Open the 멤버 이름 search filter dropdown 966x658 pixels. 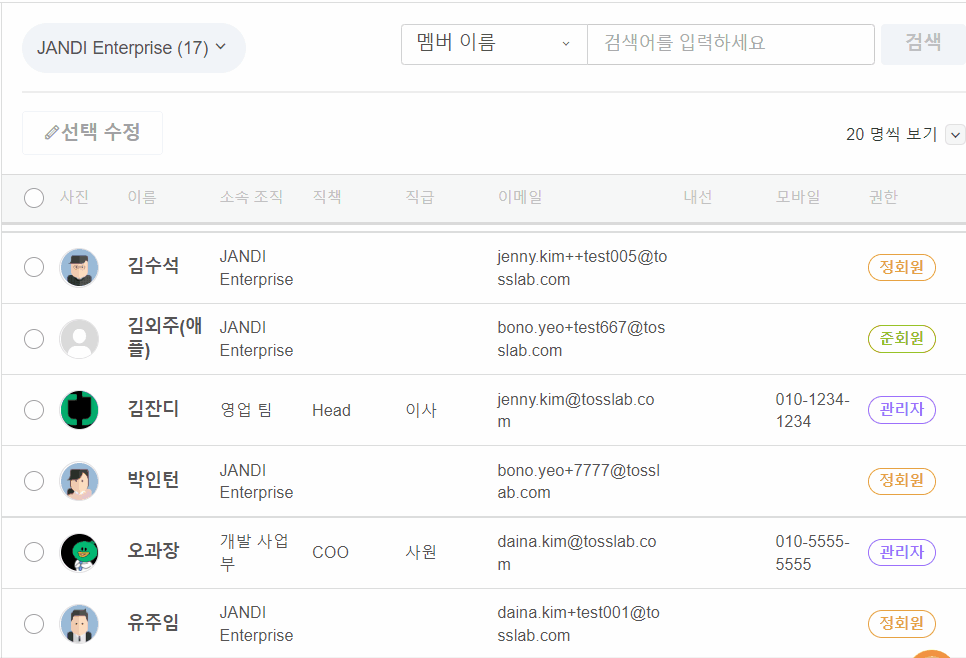[x=493, y=44]
